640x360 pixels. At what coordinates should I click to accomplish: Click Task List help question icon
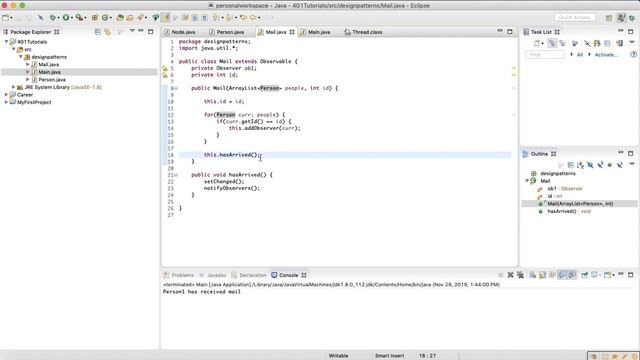pos(633,54)
